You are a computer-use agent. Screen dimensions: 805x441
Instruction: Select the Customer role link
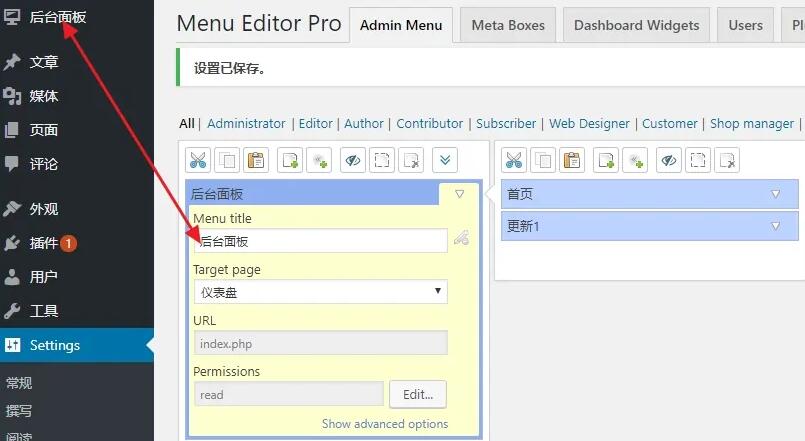tap(669, 124)
